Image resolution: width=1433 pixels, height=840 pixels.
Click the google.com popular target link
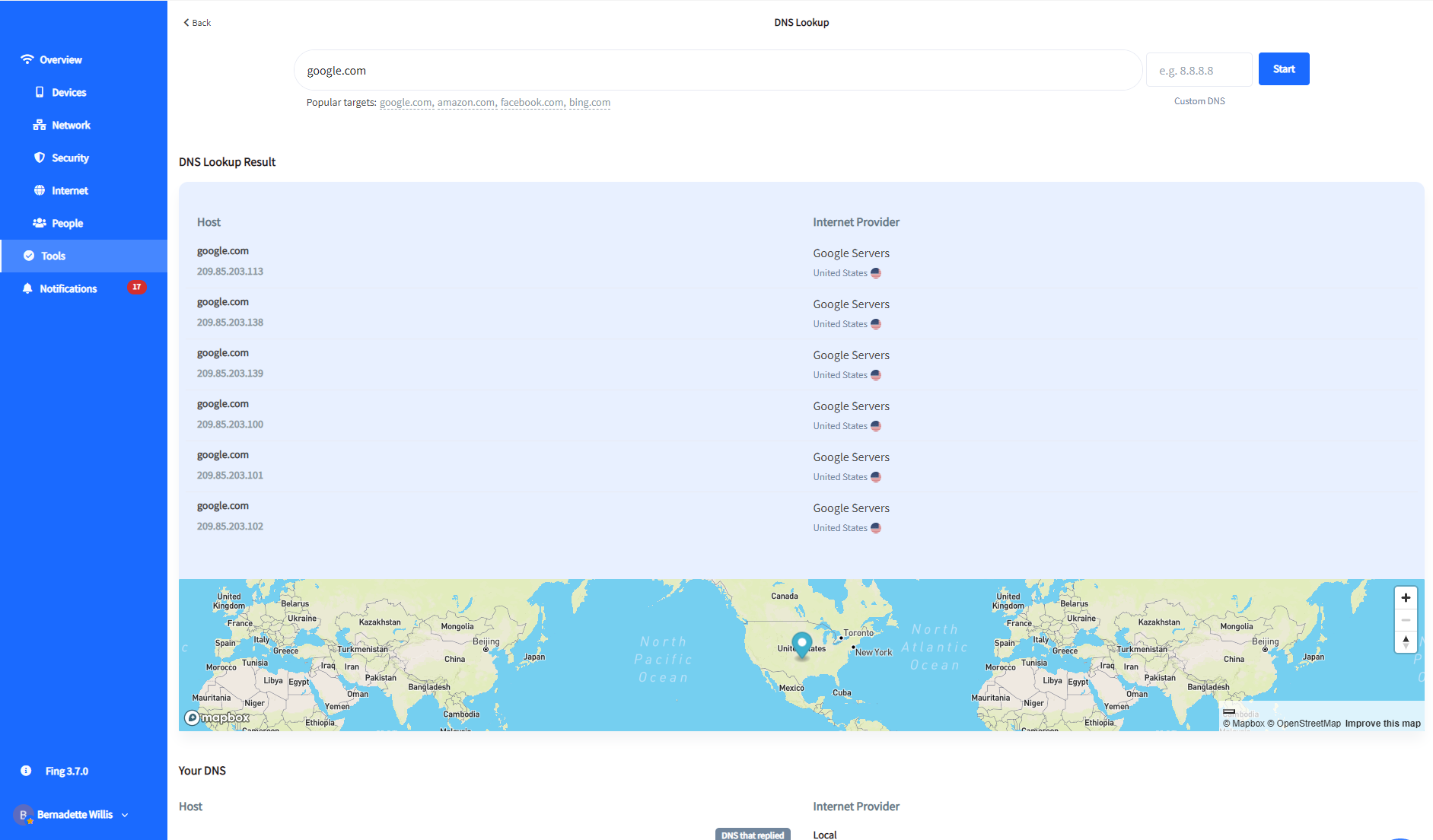tap(406, 103)
